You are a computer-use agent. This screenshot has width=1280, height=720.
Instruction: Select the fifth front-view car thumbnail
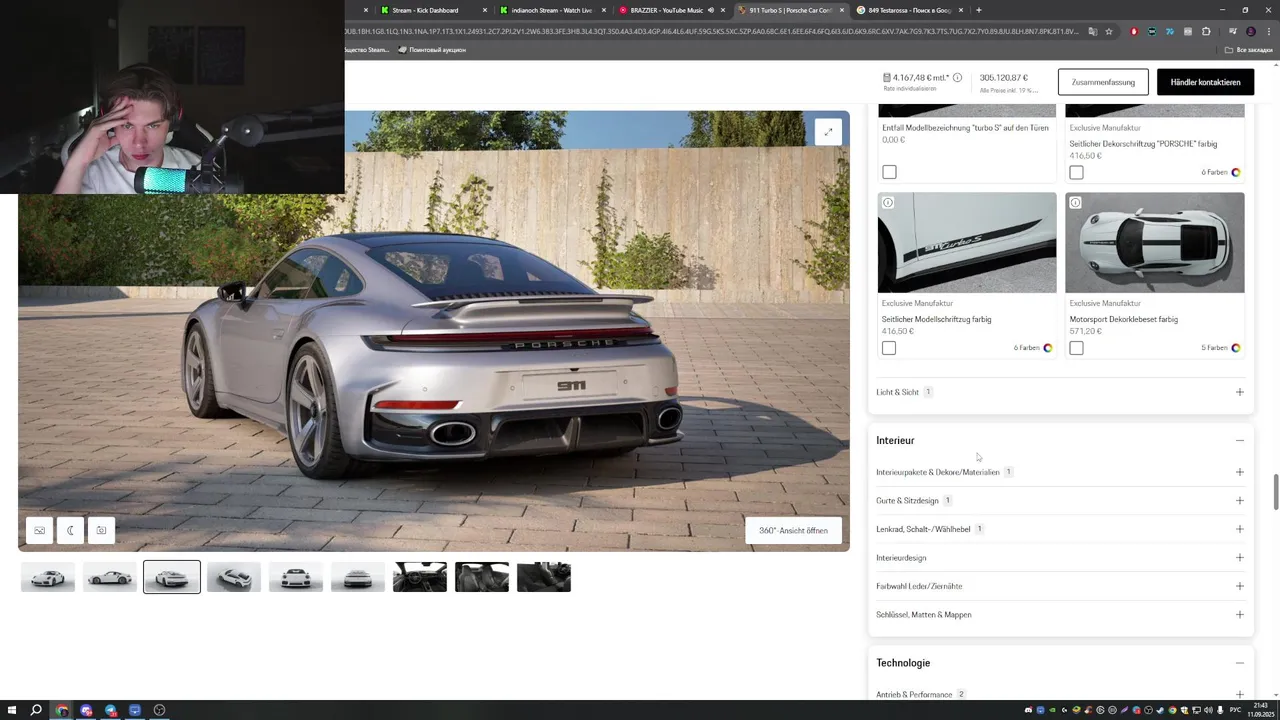pos(296,577)
